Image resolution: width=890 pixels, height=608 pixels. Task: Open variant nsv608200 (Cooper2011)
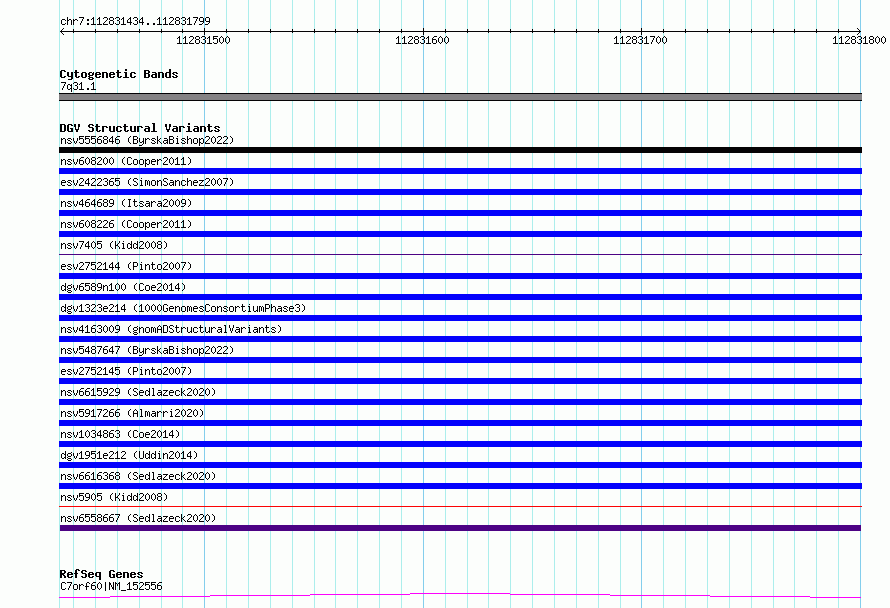126,161
